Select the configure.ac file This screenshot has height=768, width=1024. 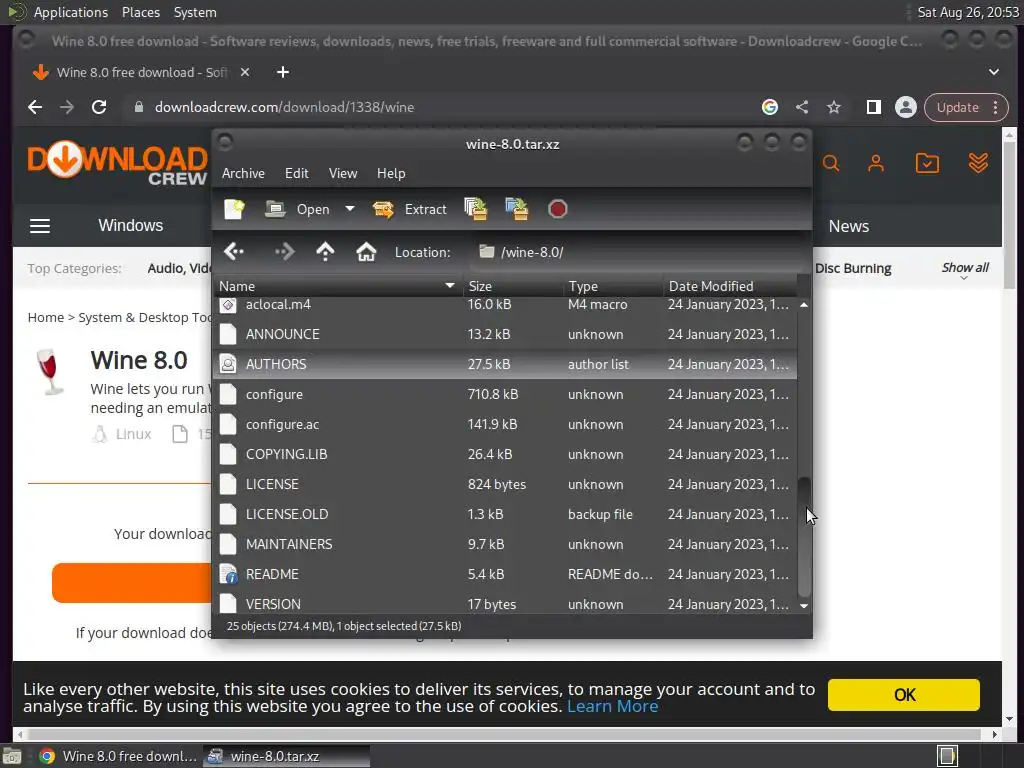[505, 424]
